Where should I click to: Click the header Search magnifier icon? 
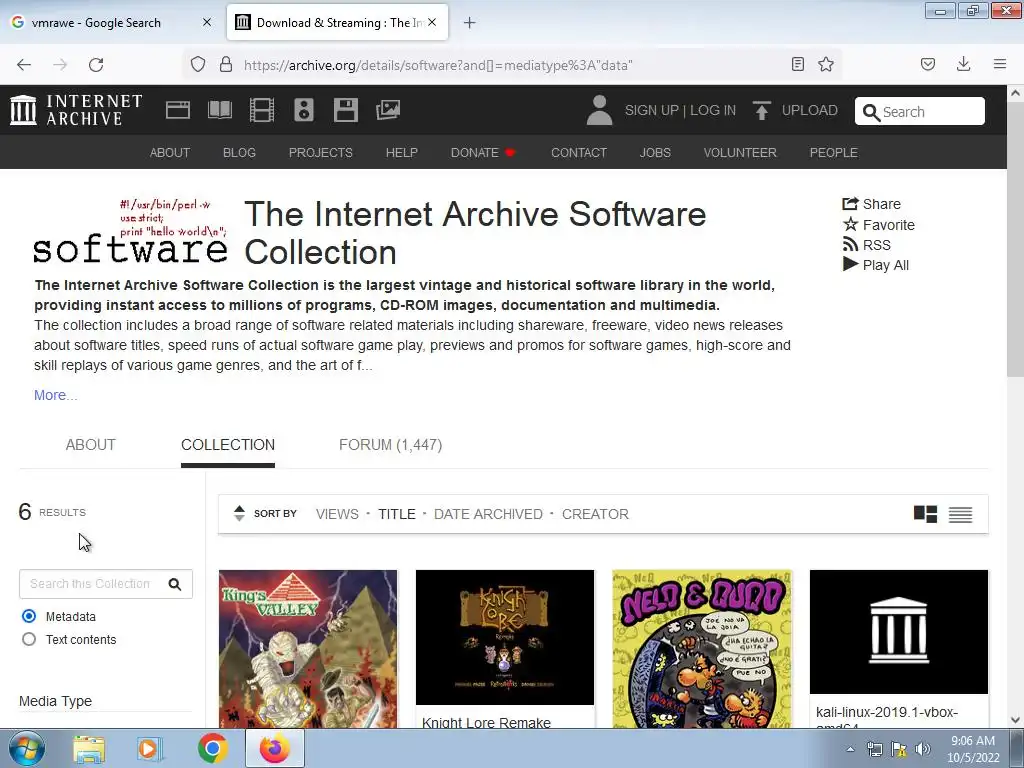[871, 112]
